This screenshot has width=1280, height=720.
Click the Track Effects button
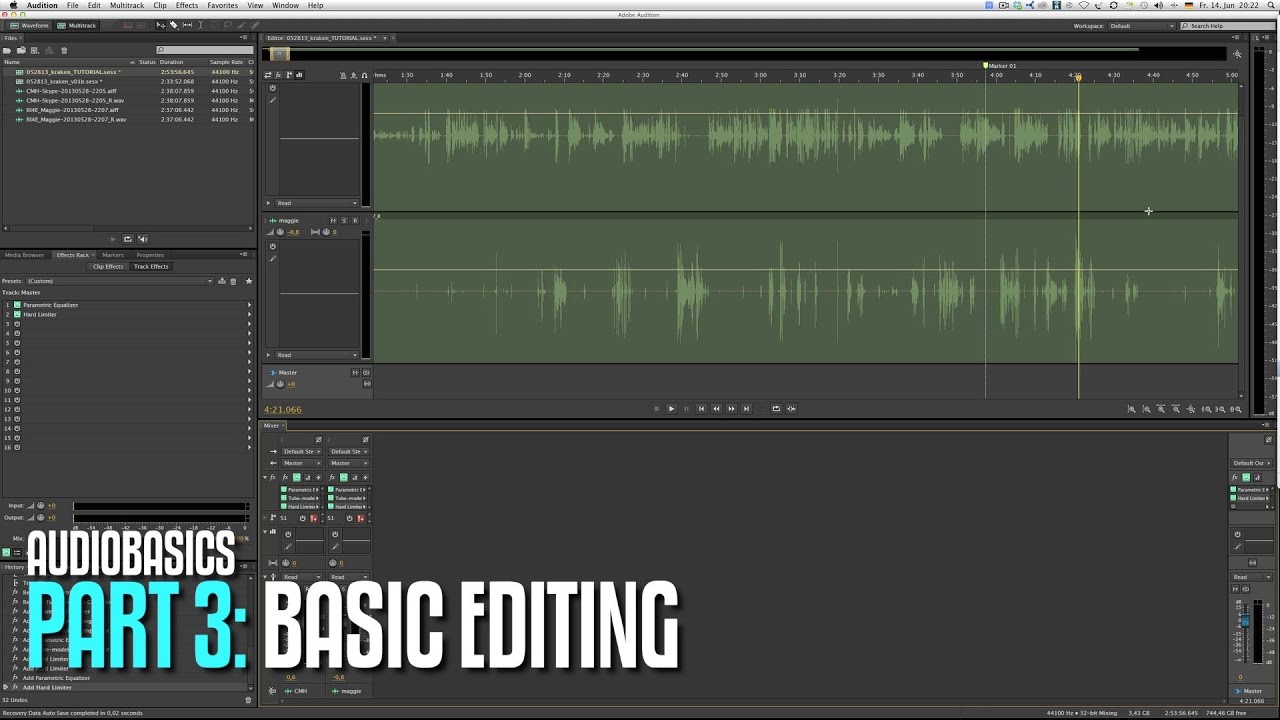coord(151,266)
